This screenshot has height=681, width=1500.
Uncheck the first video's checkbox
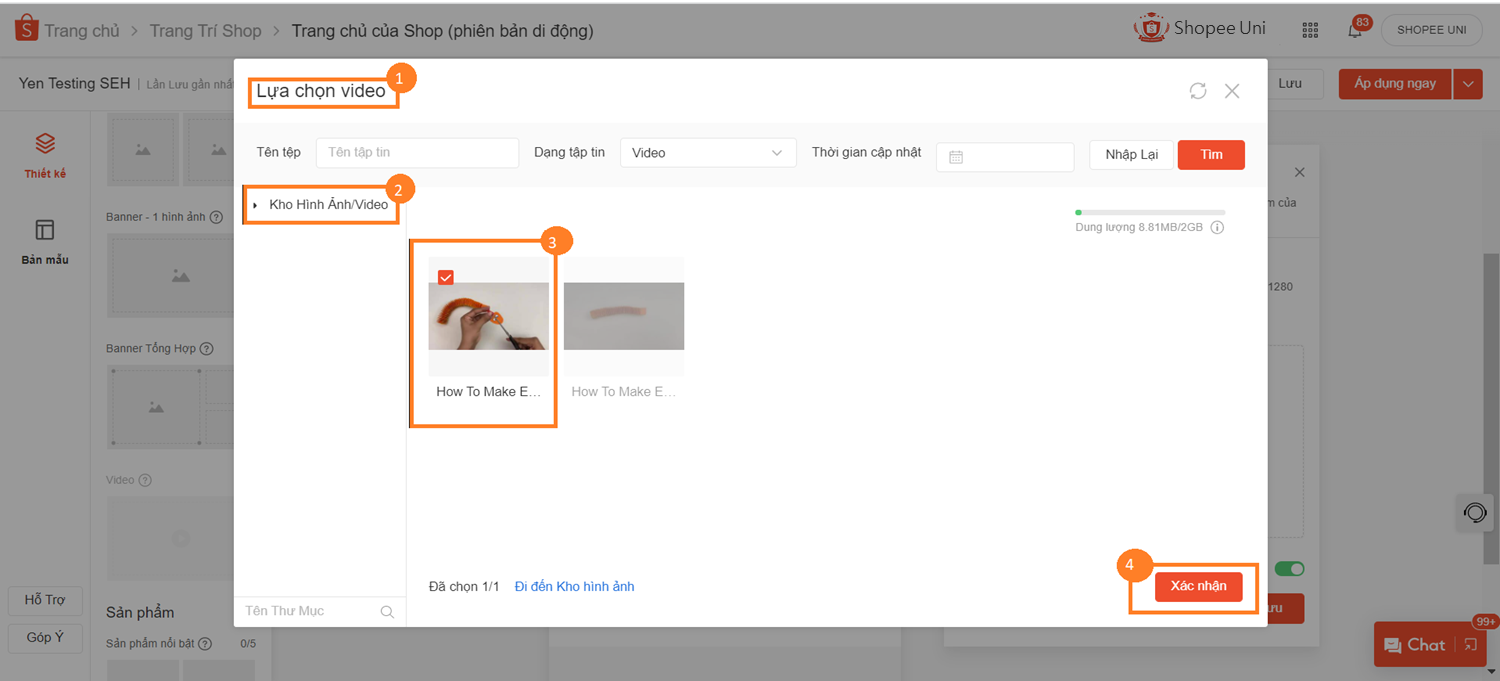pyautogui.click(x=446, y=277)
